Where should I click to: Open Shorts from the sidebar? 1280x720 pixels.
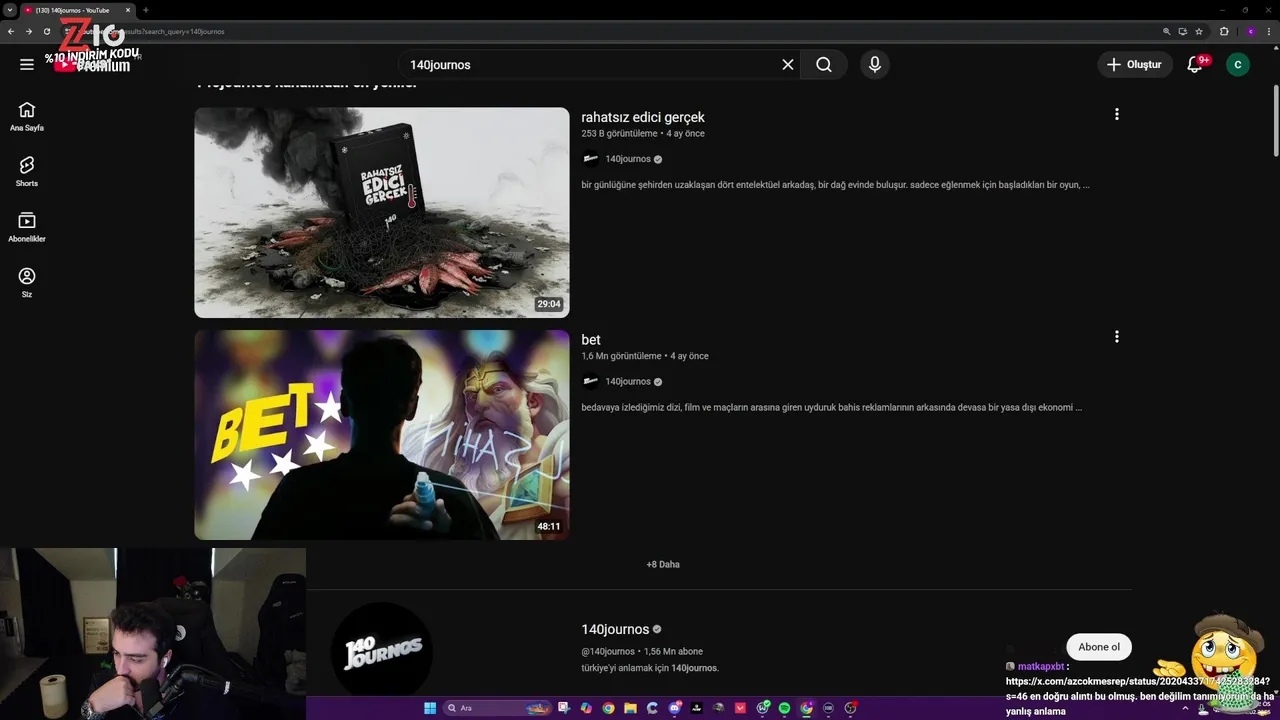pos(27,171)
